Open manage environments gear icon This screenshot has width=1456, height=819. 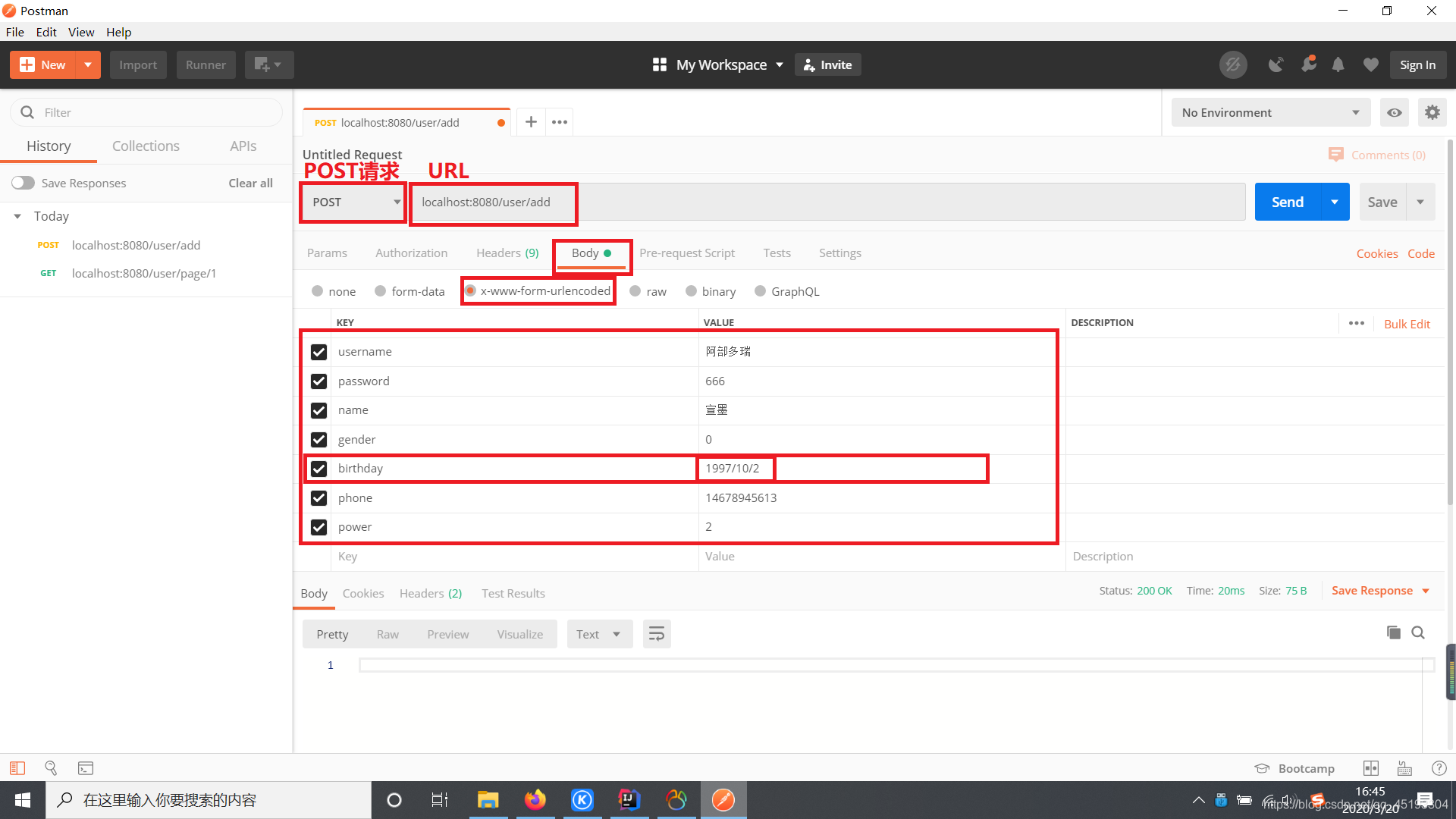[x=1432, y=112]
